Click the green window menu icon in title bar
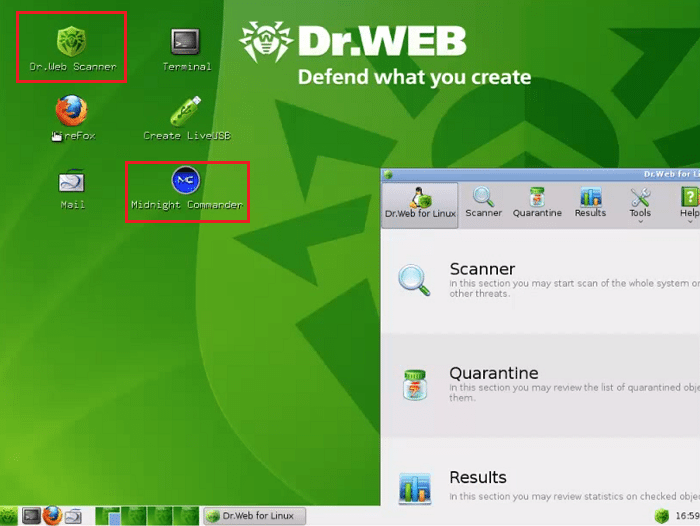This screenshot has height=526, width=700. click(x=388, y=175)
